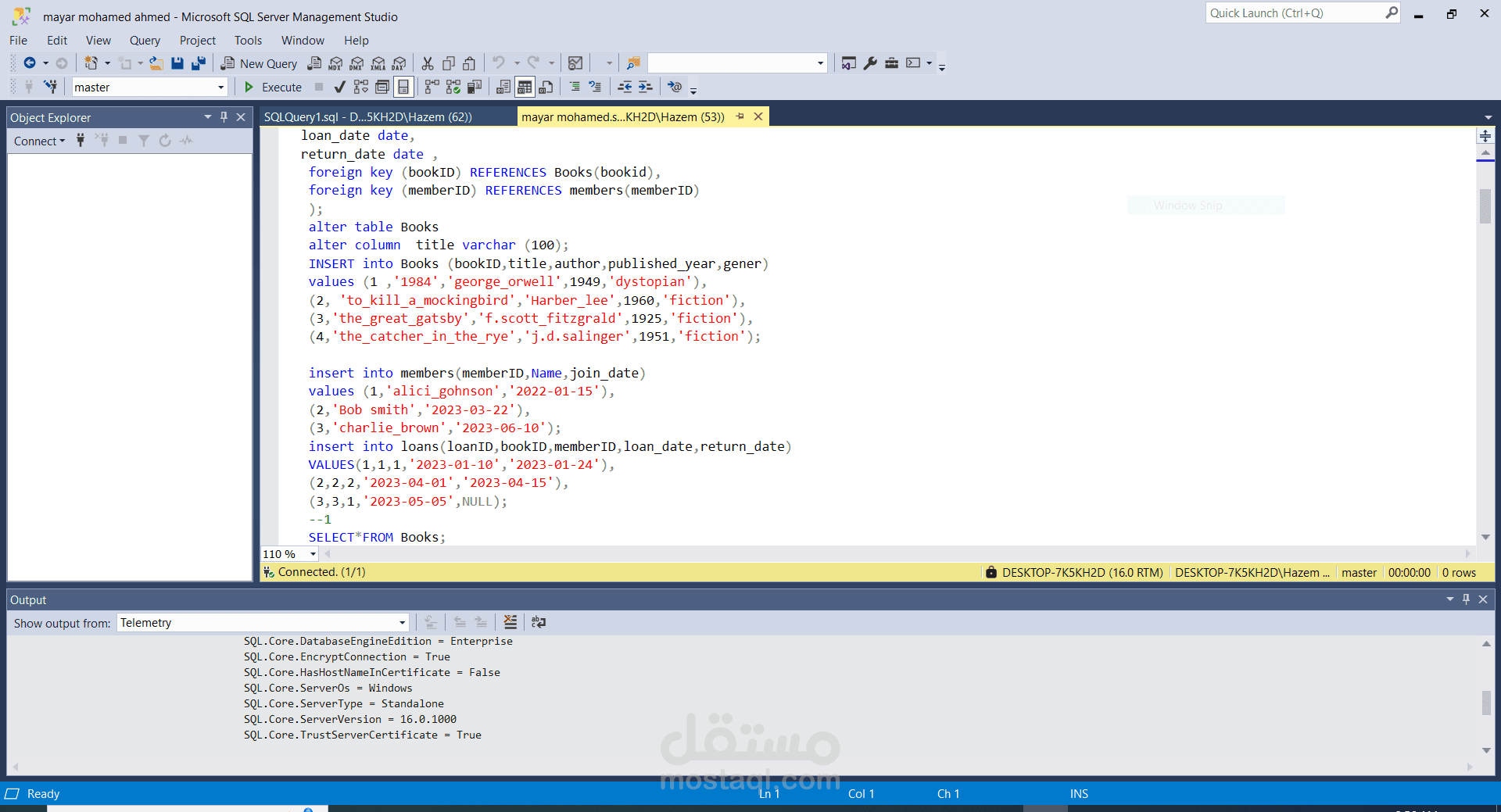Open the Query menu

pos(145,40)
